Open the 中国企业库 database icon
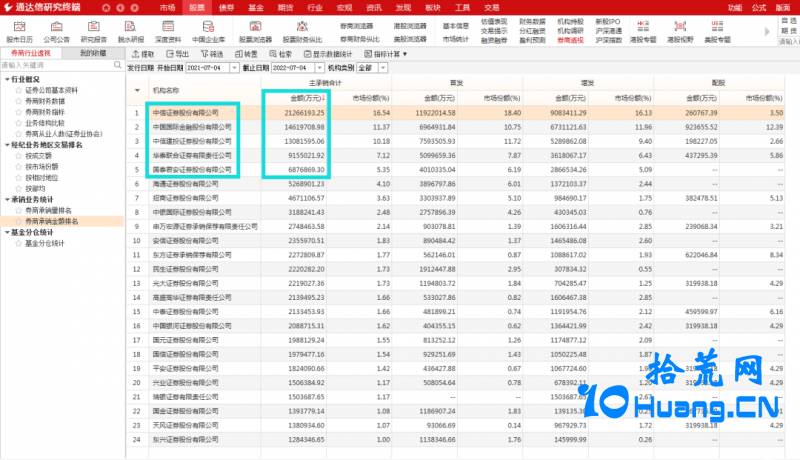Viewport: 800px width, 460px height. [x=208, y=32]
